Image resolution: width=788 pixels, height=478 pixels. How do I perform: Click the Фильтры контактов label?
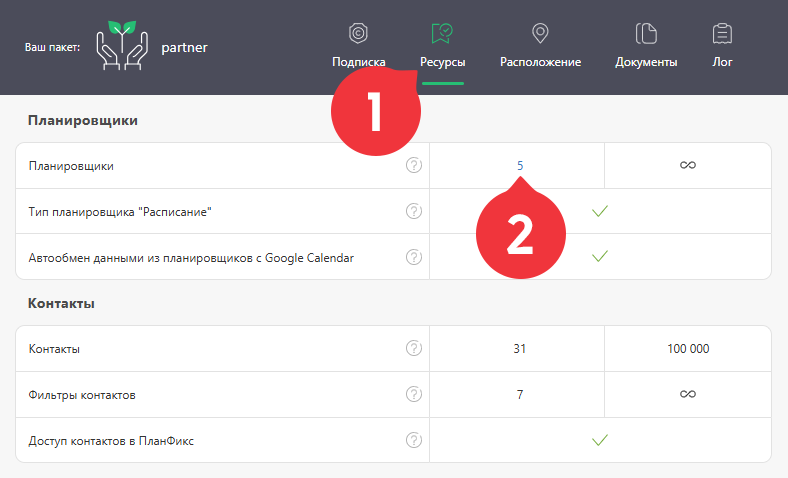pos(82,395)
